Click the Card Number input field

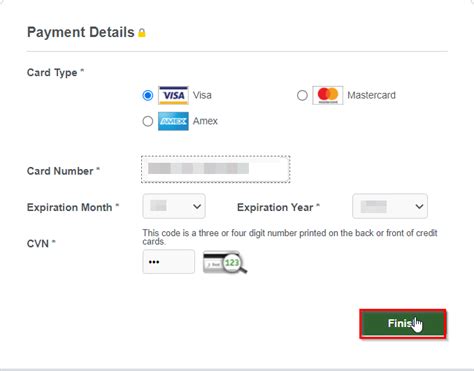[216, 169]
